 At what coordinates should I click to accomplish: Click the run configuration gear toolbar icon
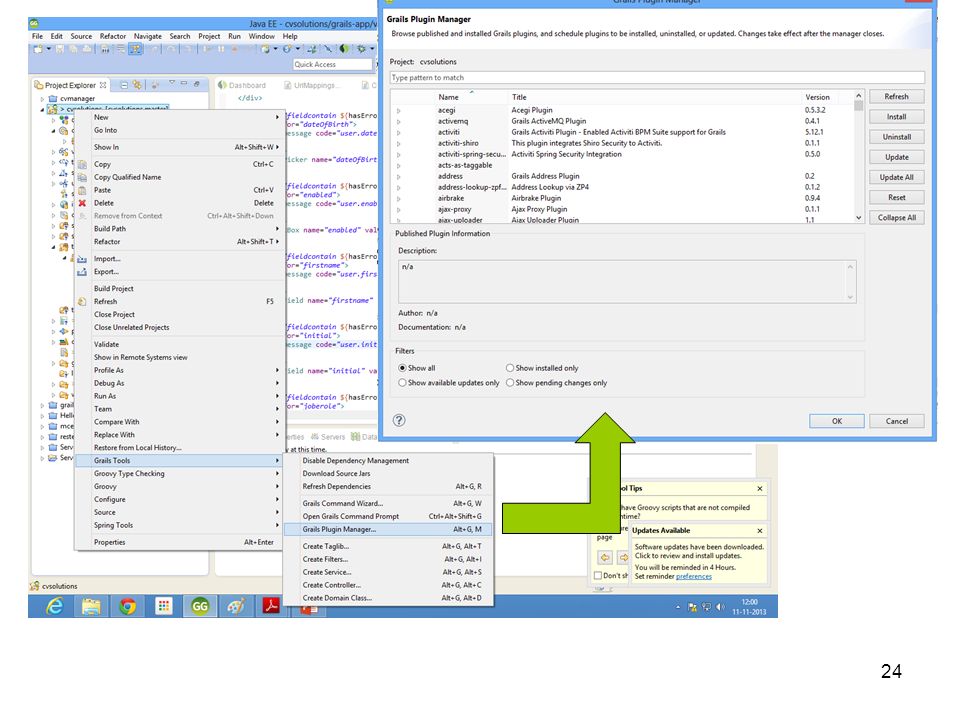pos(361,49)
